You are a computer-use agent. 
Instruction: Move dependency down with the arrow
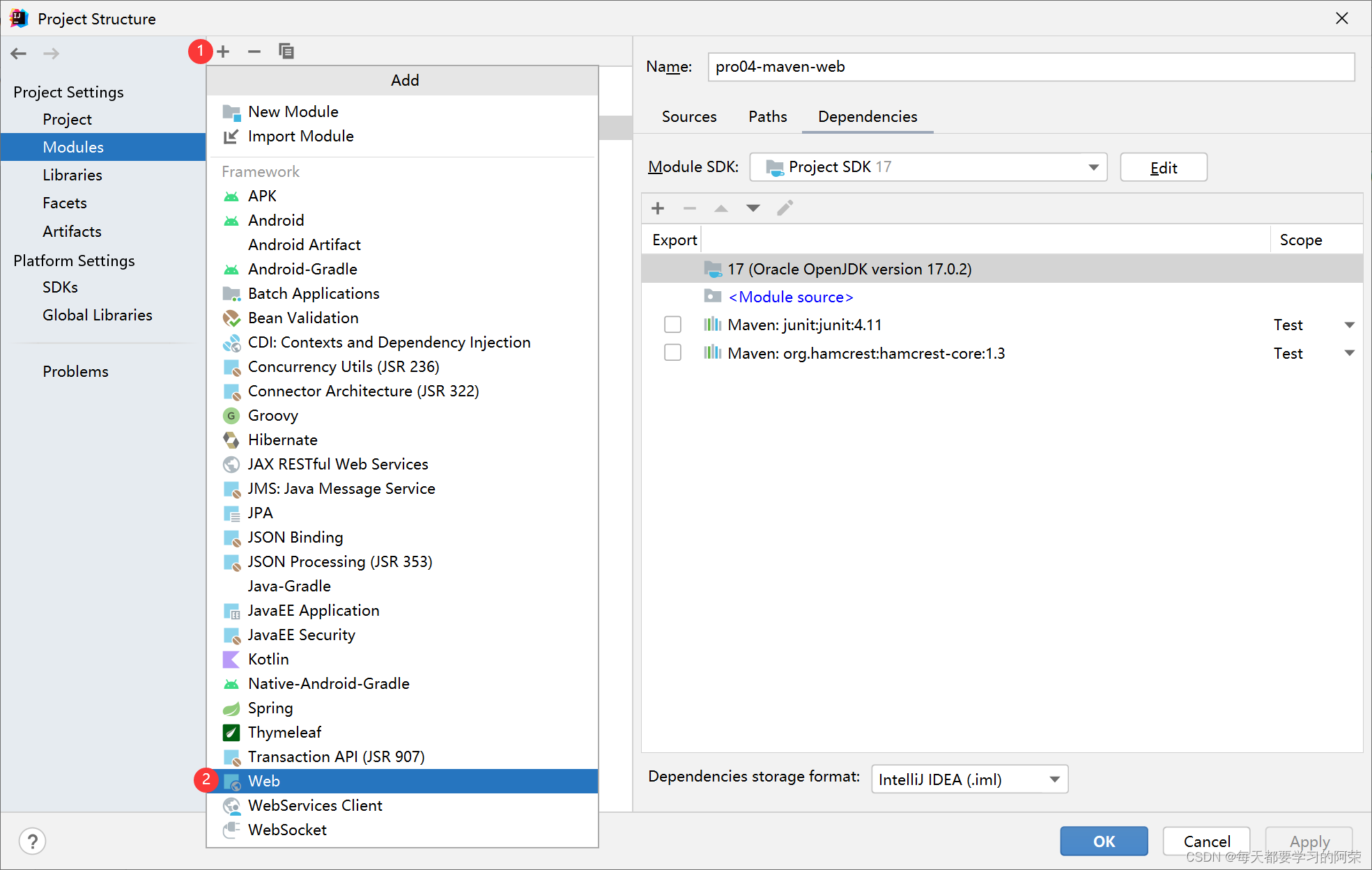pos(753,208)
